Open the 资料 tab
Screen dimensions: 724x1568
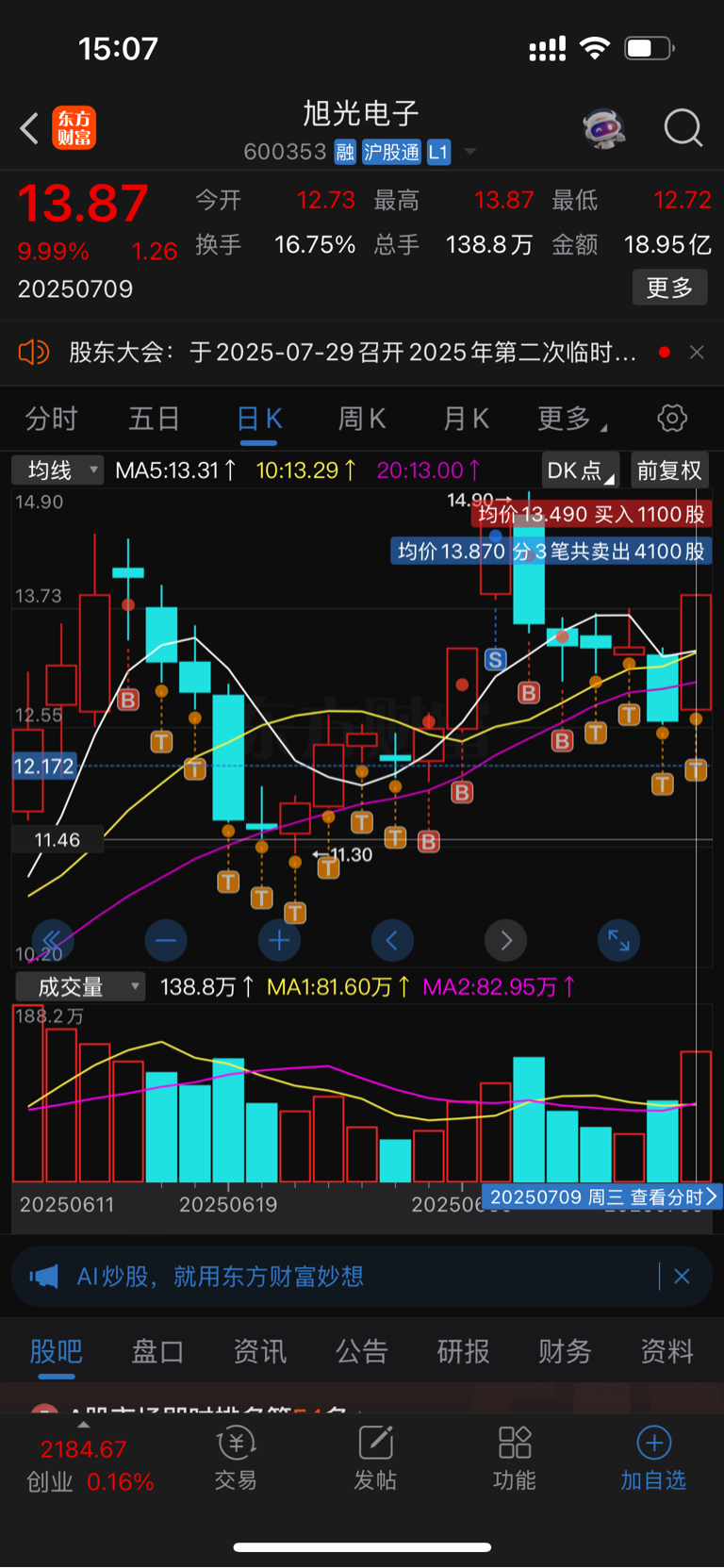[666, 1351]
